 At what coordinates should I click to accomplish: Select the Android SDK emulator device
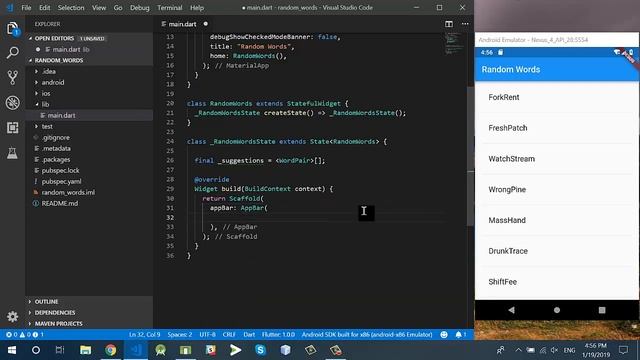tap(367, 334)
